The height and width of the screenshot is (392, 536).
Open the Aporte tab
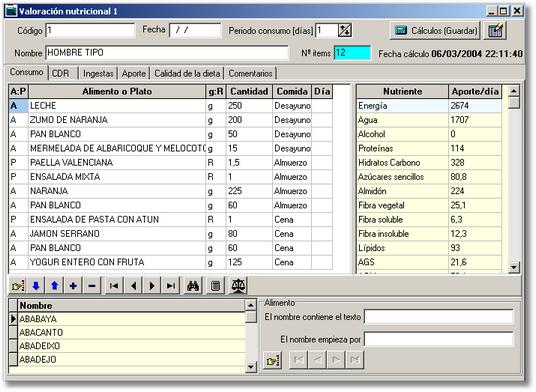pos(134,73)
